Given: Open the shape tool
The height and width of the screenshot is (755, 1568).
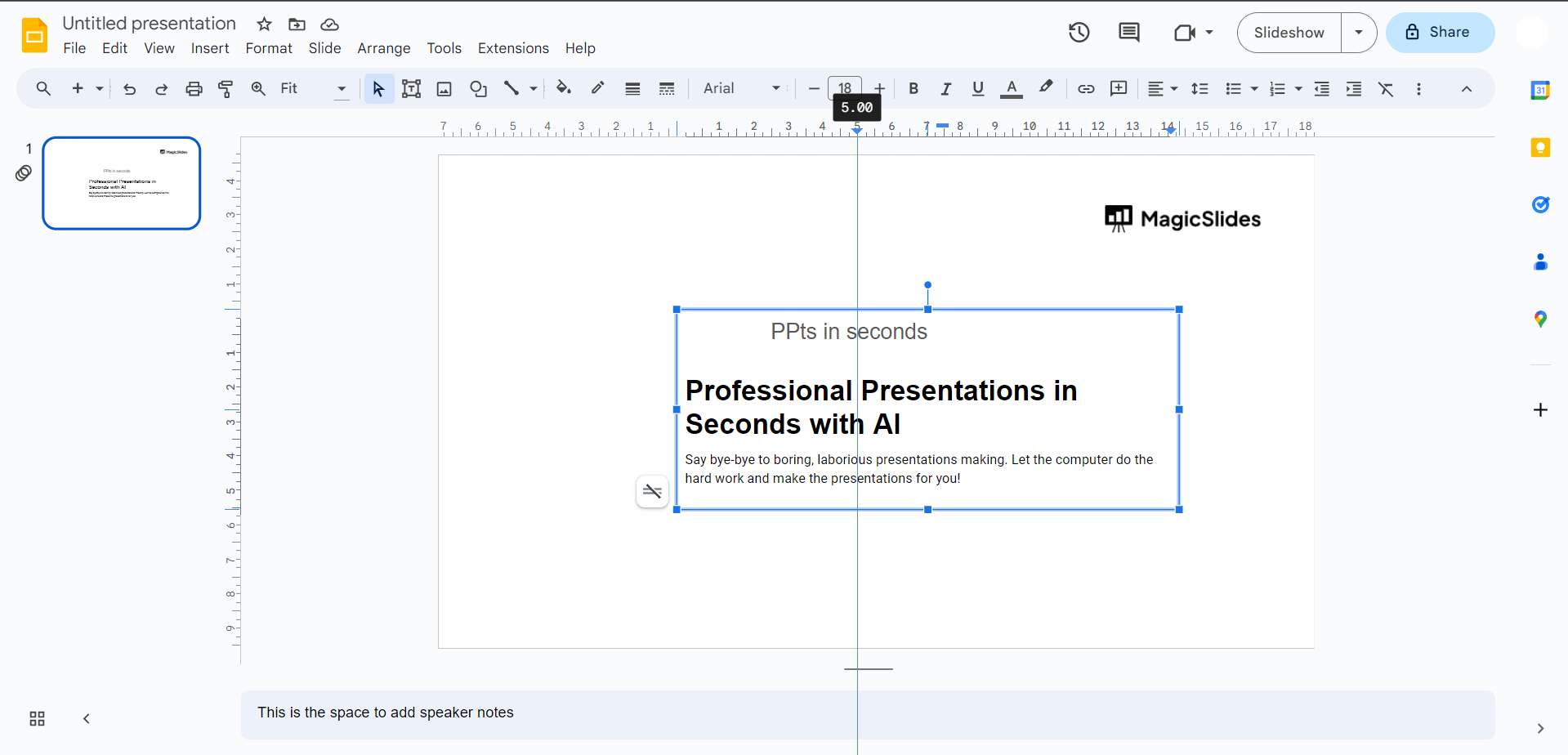Looking at the screenshot, I should coord(478,89).
